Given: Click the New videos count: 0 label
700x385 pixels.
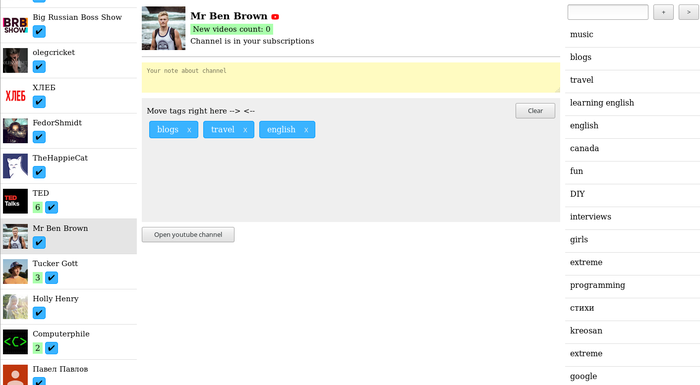Looking at the screenshot, I should [231, 29].
